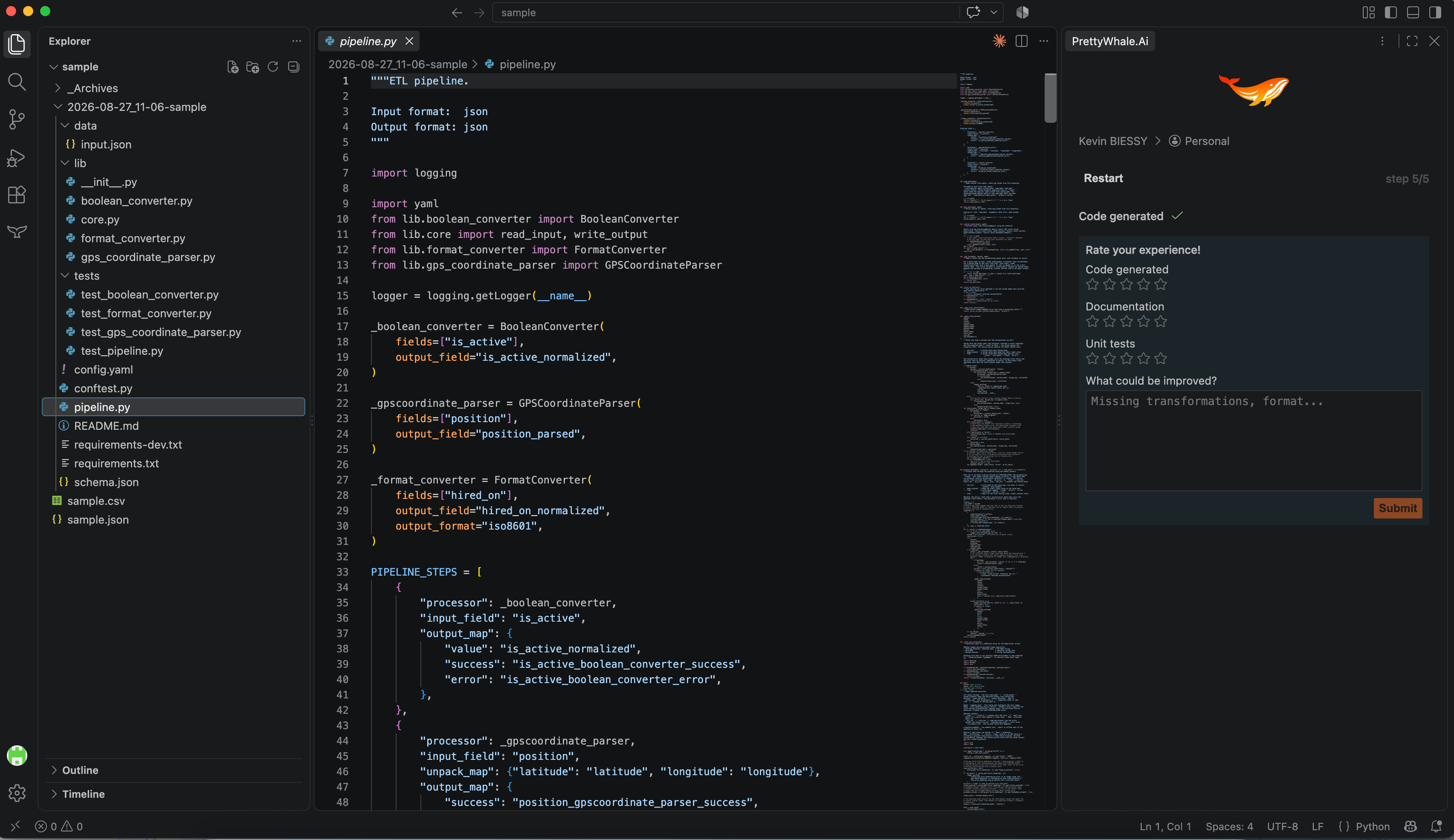
Task: Open editor More Actions ellipsis
Action: pyautogui.click(x=1043, y=41)
